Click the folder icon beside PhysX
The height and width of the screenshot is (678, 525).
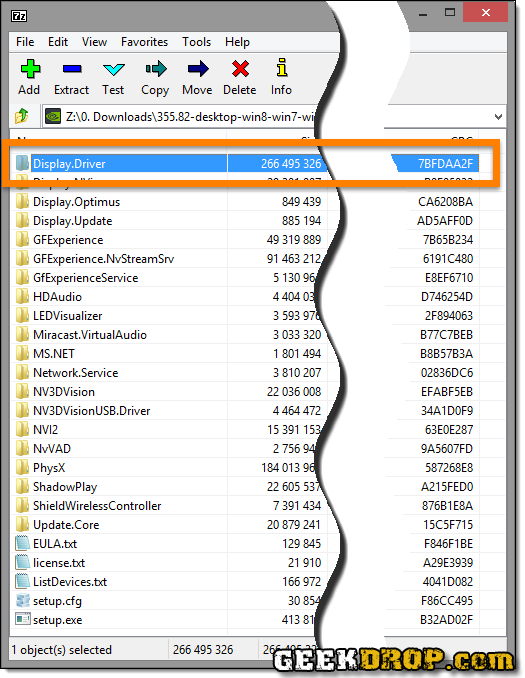pyautogui.click(x=22, y=467)
